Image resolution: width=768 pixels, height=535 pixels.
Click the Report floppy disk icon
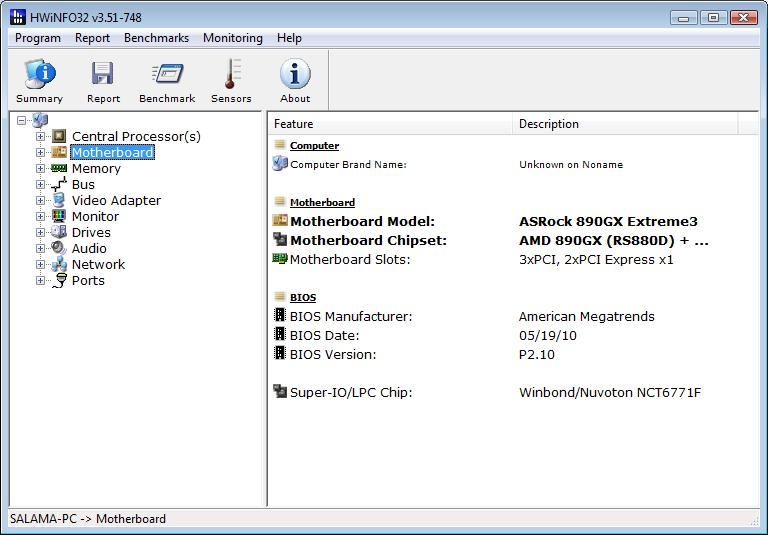(103, 73)
